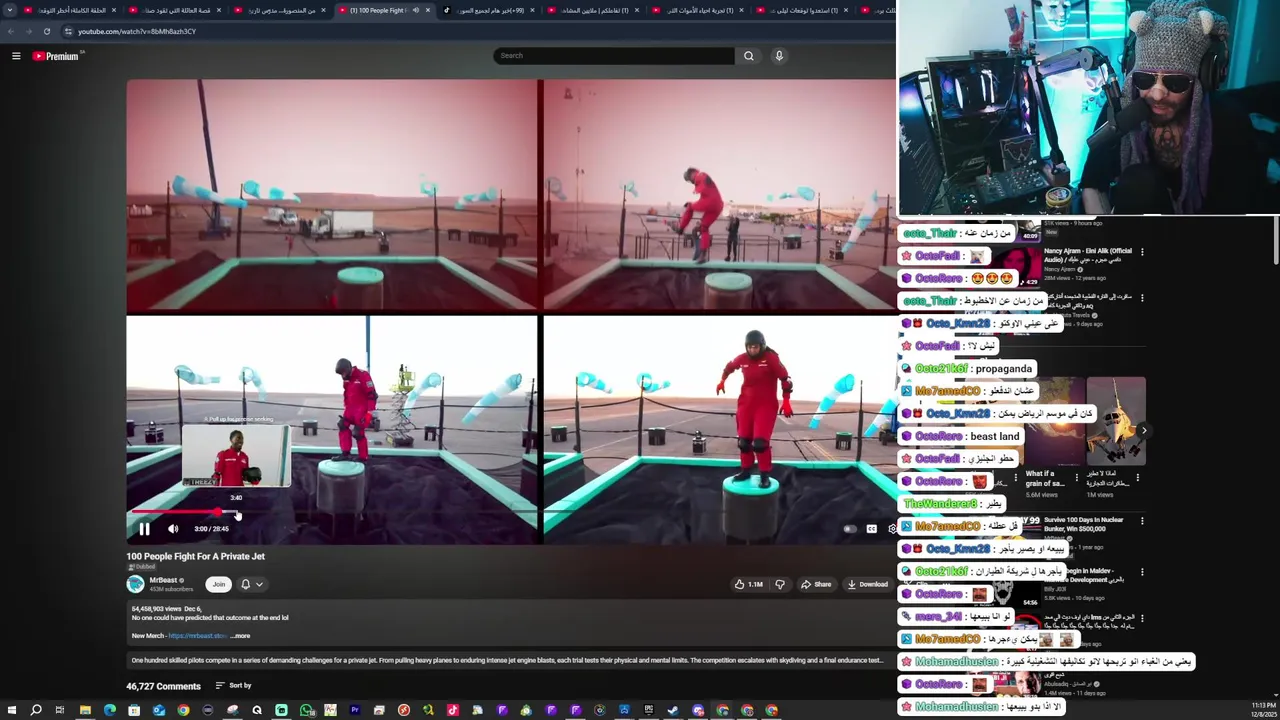
Task: Click the browser forward arrow
Action: 28,31
